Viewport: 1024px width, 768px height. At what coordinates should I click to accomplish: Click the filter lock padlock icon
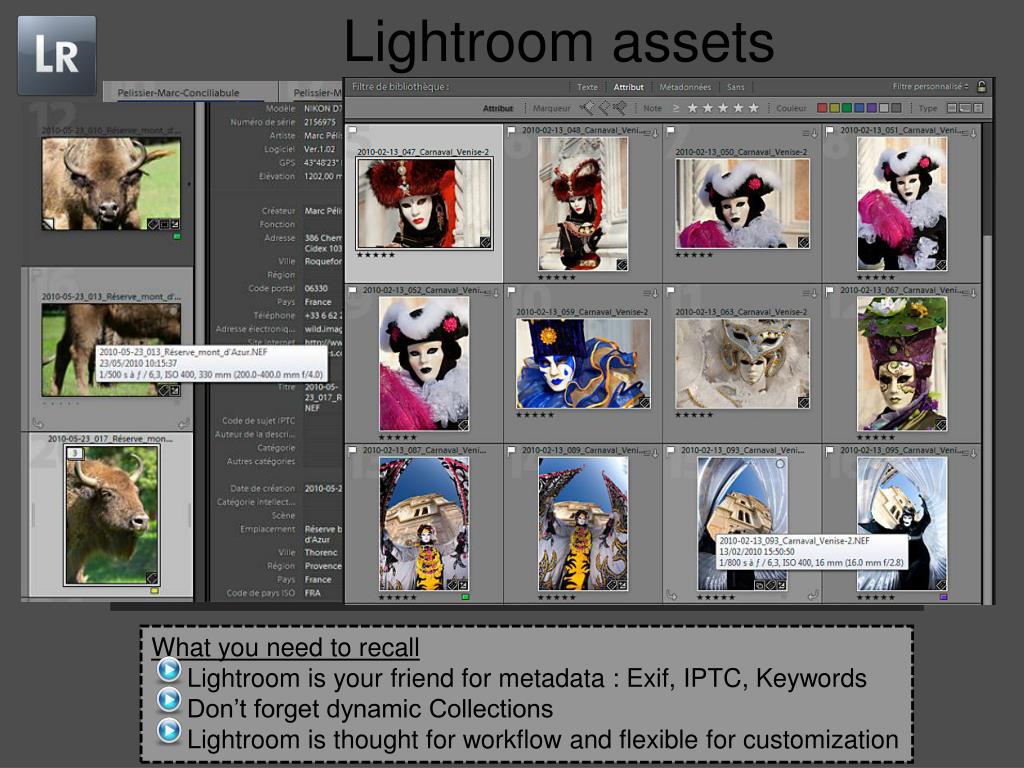pos(982,87)
